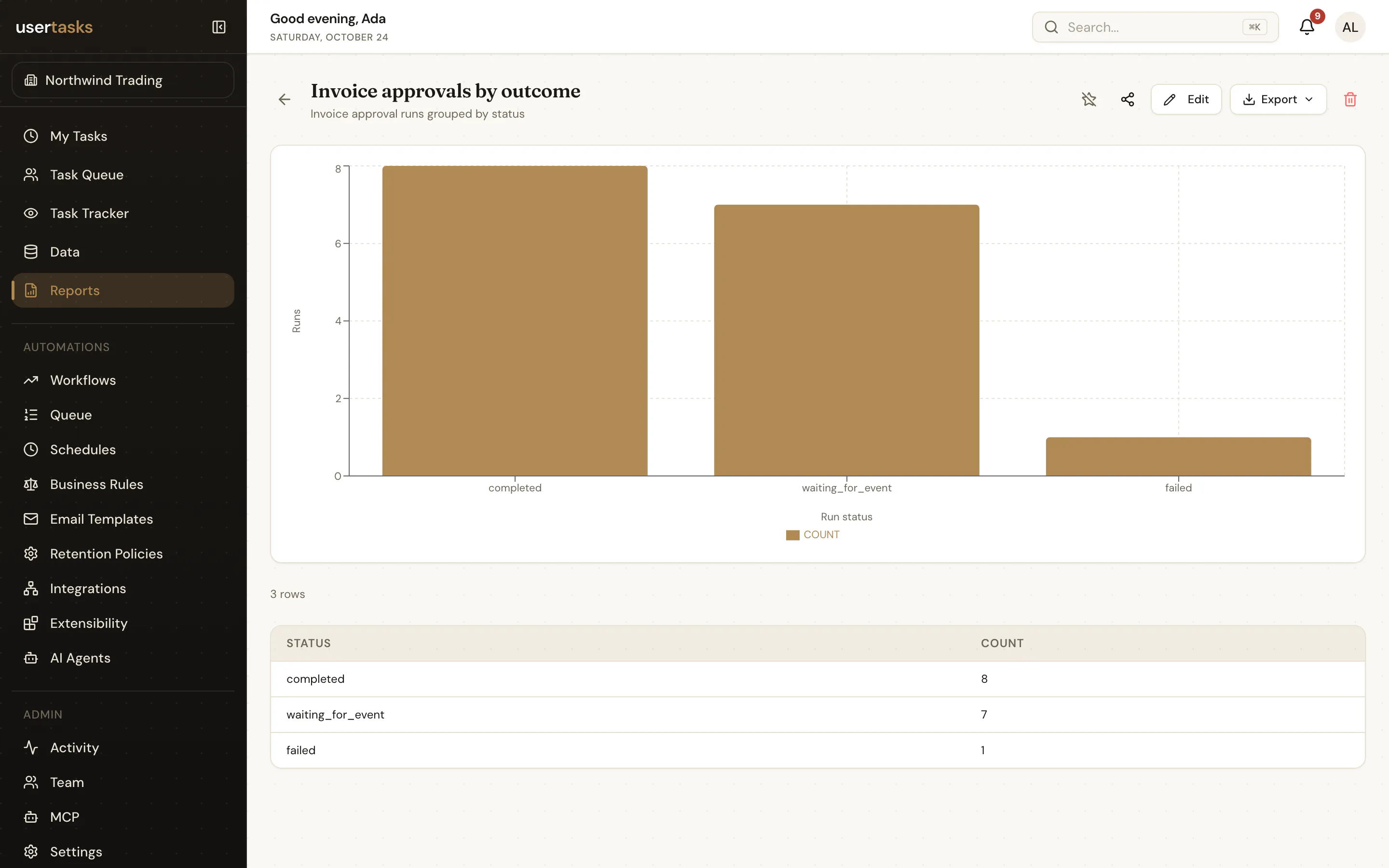This screenshot has height=868, width=1389.
Task: Open the MCP page
Action: (x=123, y=817)
